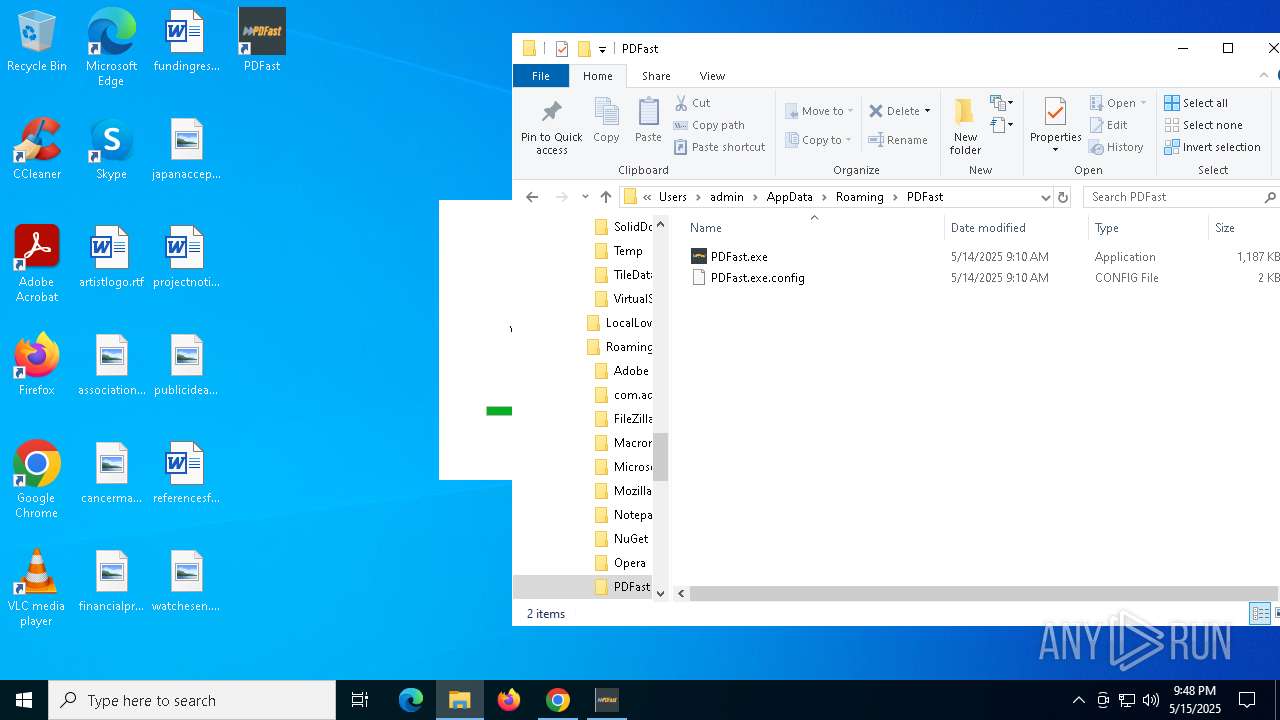Open Quick Access Toolbar customize dropdown
Image resolution: width=1280 pixels, height=720 pixels.
602,49
